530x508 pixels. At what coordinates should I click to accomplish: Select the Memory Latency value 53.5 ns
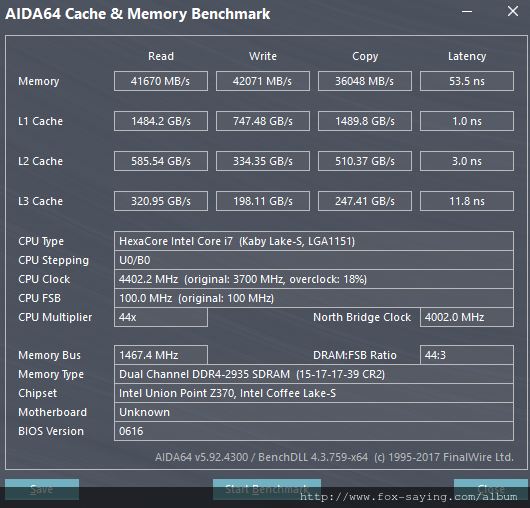467,81
